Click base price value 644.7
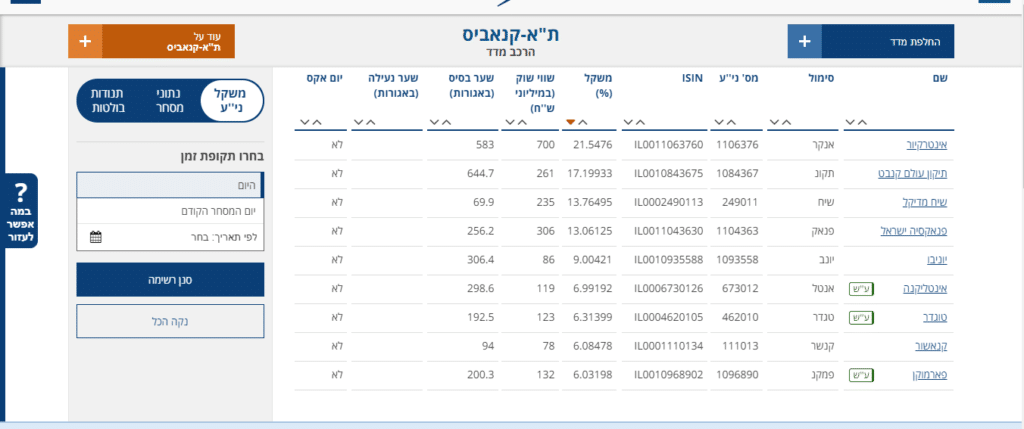 pos(480,173)
